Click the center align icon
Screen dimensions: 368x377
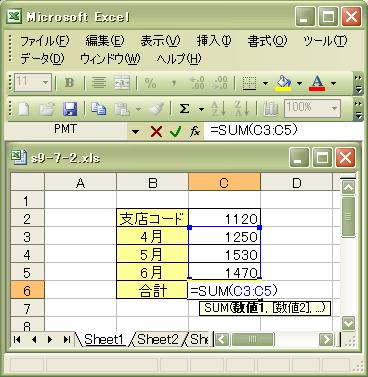[x=99, y=82]
